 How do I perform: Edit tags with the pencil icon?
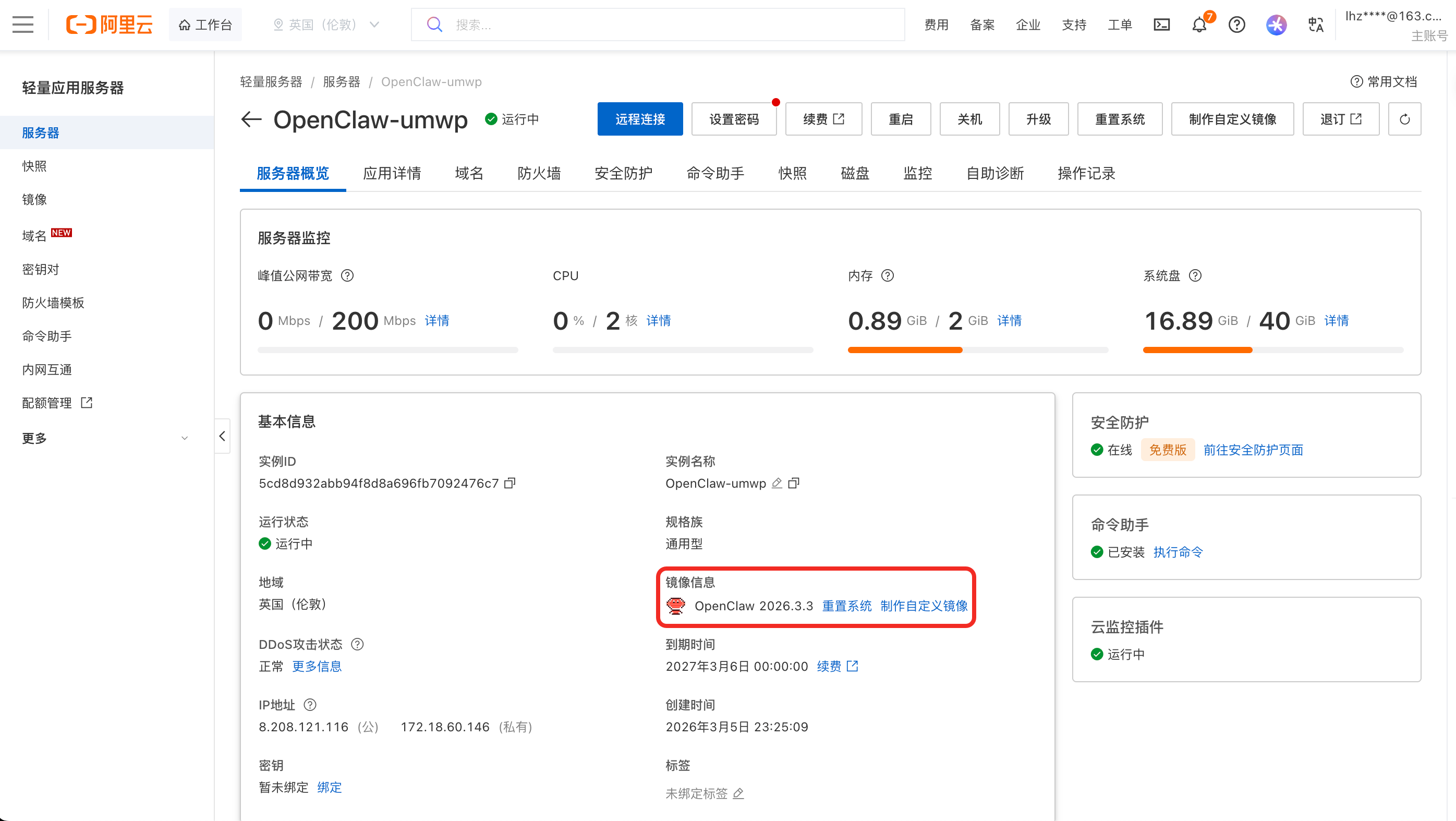click(738, 793)
